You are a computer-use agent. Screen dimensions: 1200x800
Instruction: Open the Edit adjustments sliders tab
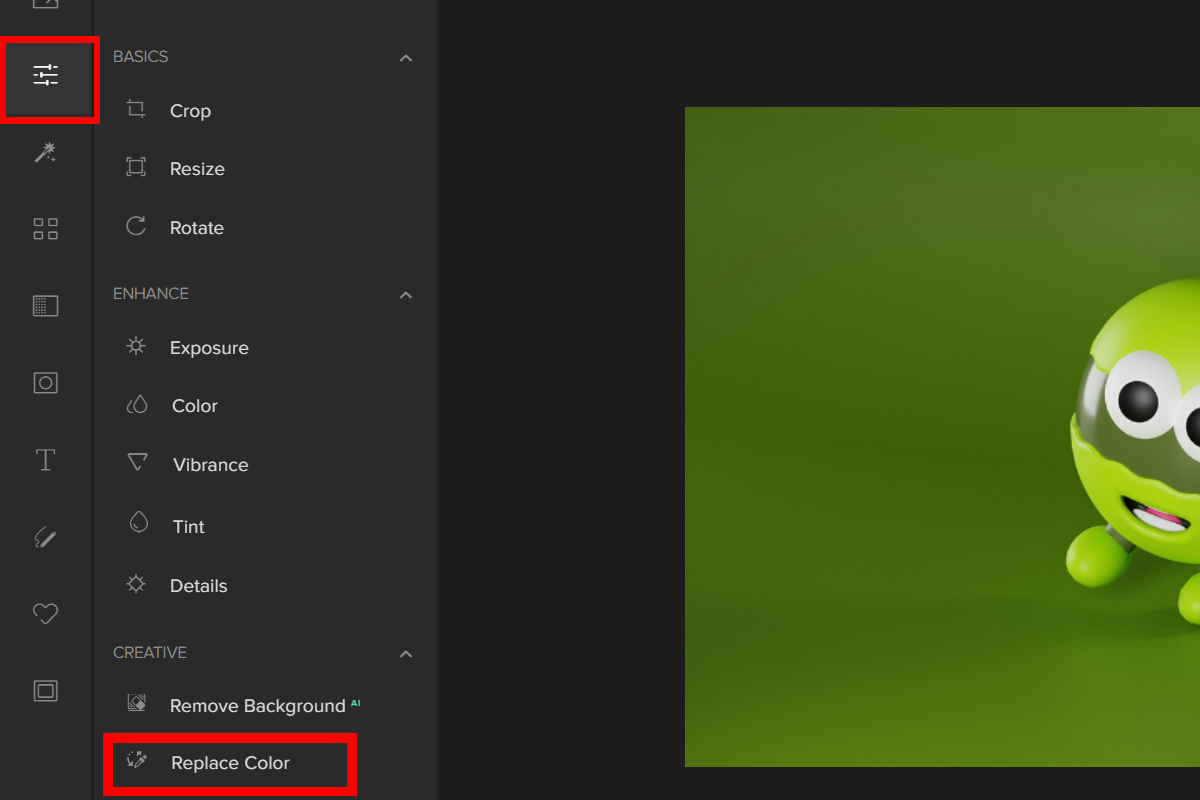46,75
